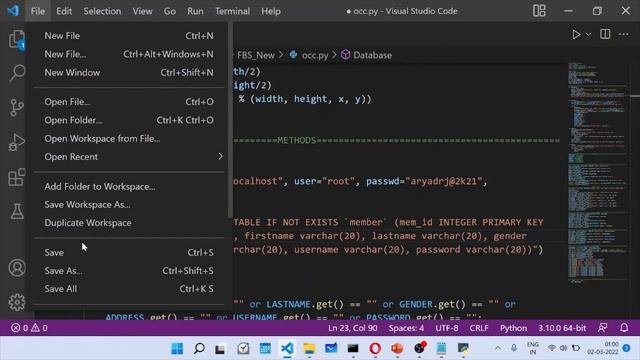Open the Explorer view in activity bar
Image resolution: width=640 pixels, height=360 pixels.
[17, 39]
